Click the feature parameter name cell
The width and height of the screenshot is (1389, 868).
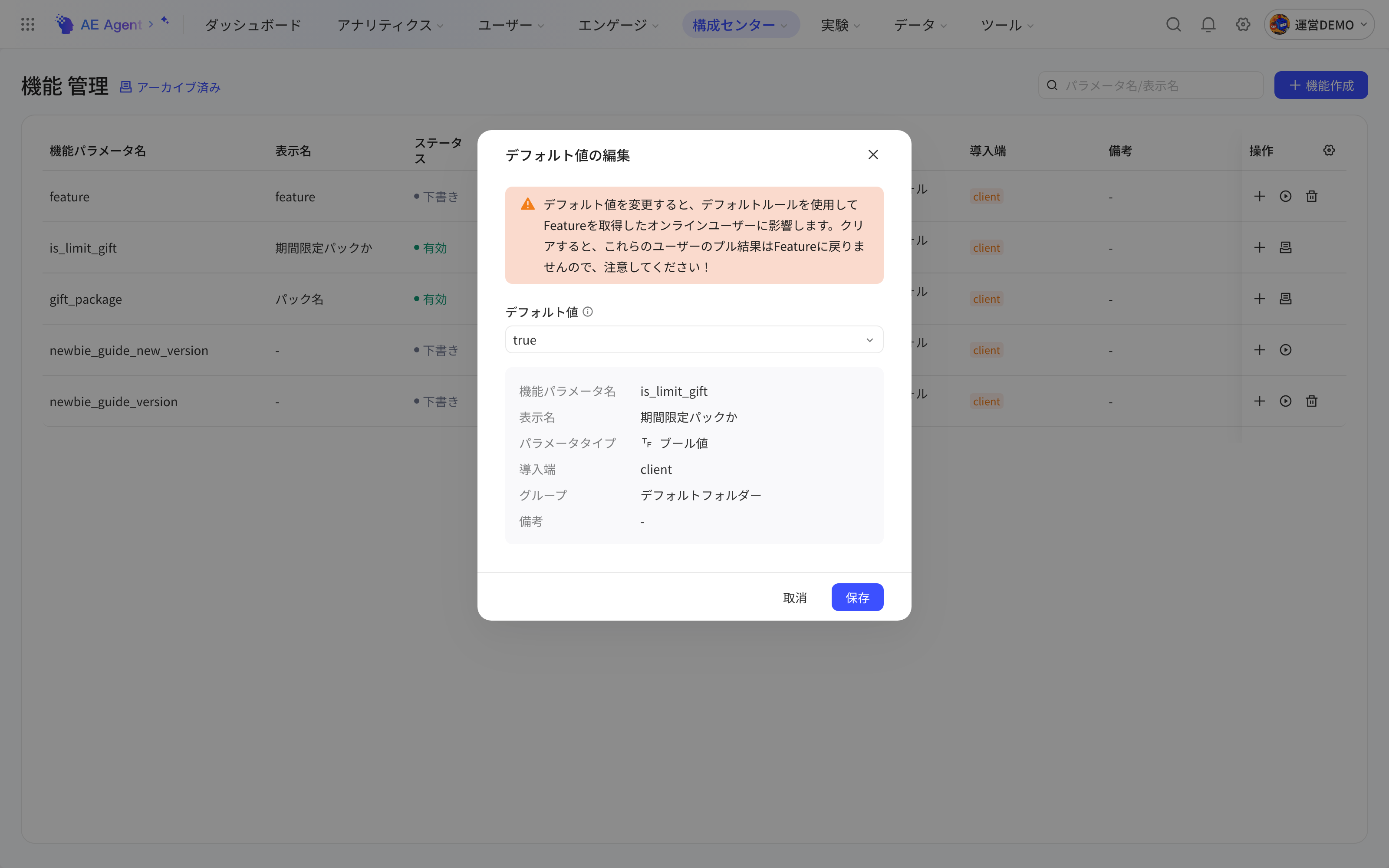69,196
